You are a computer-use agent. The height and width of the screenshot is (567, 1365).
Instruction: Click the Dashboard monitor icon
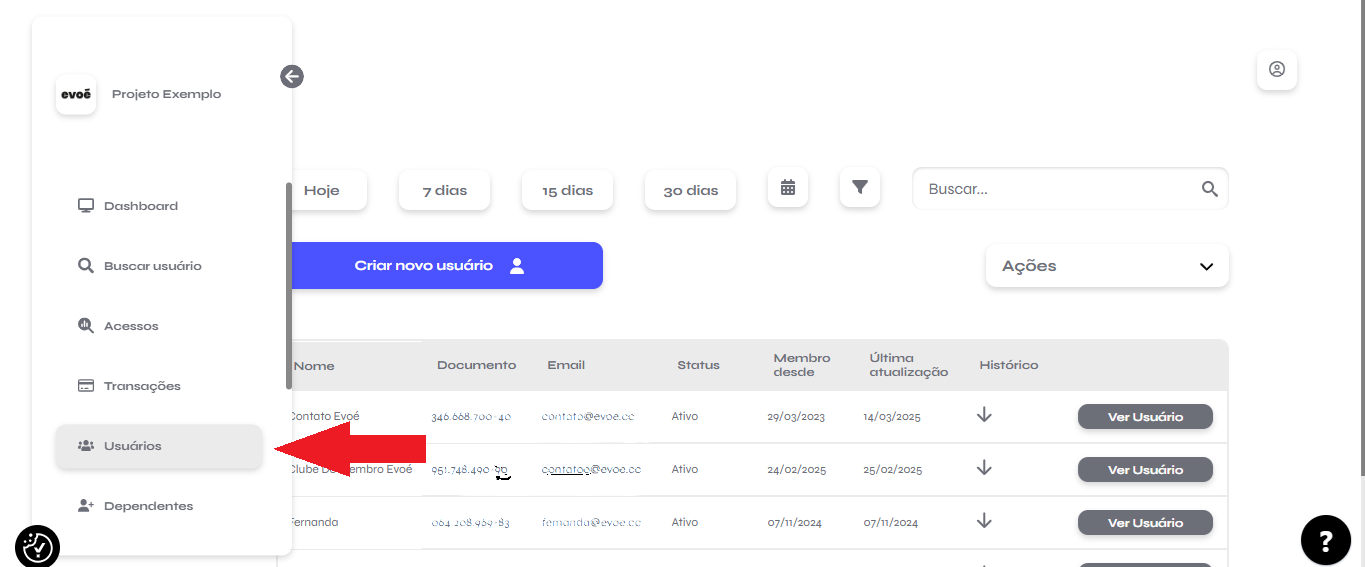(x=86, y=206)
